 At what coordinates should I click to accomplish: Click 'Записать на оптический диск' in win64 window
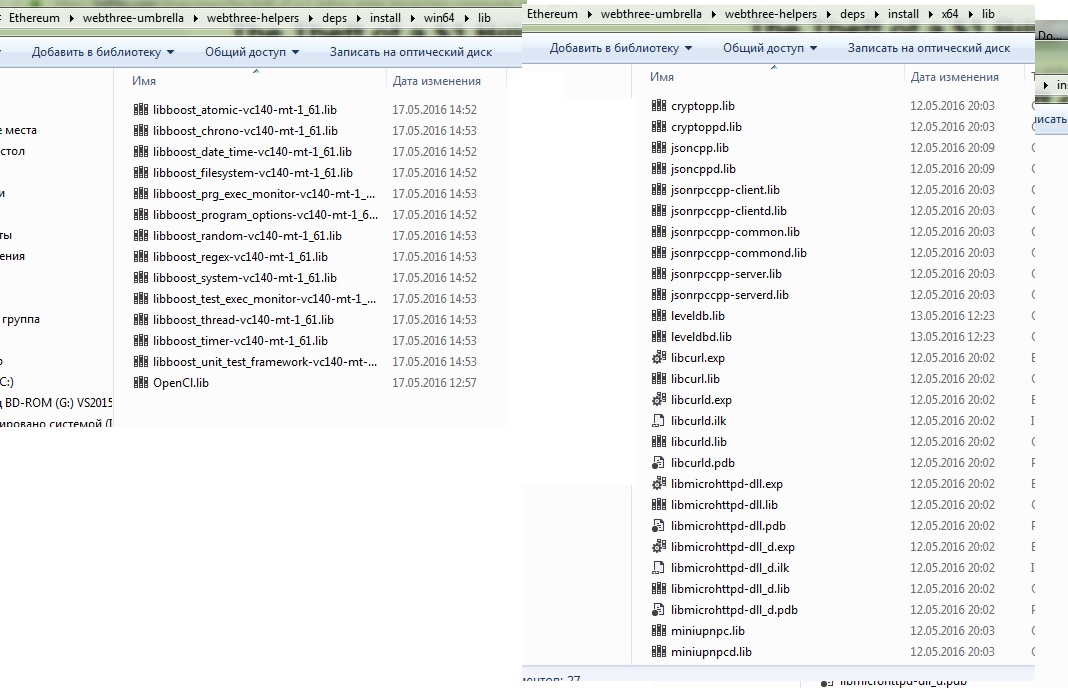click(x=411, y=52)
